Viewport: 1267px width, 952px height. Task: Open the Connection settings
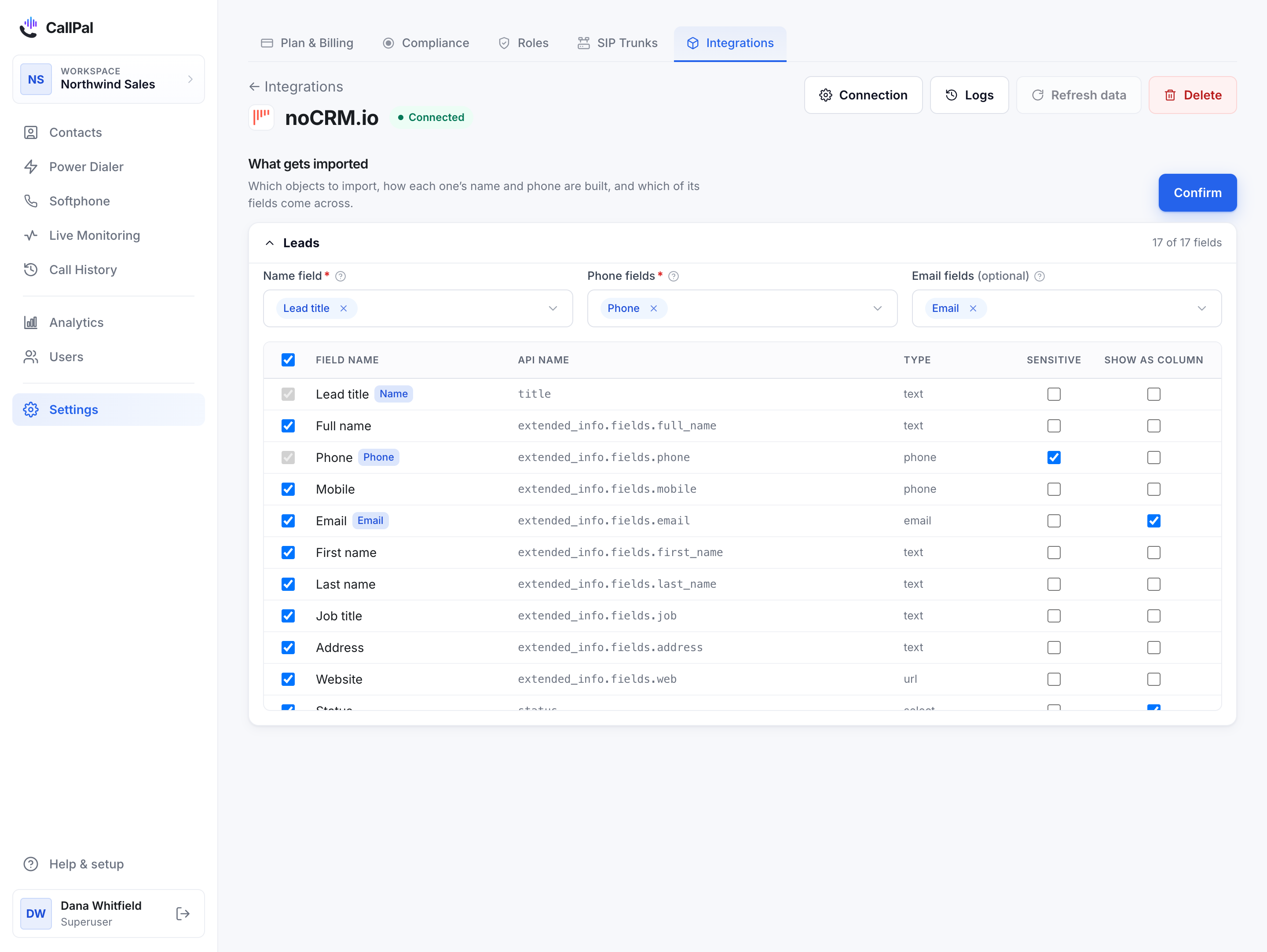863,95
